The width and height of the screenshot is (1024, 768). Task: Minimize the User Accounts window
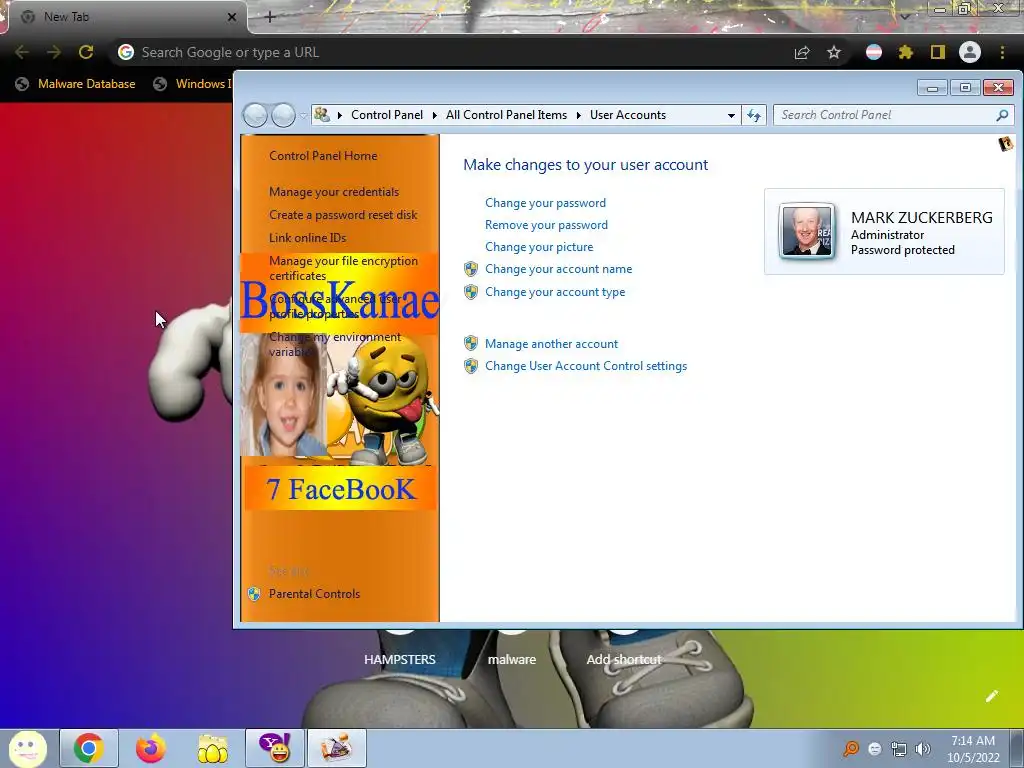tap(933, 88)
